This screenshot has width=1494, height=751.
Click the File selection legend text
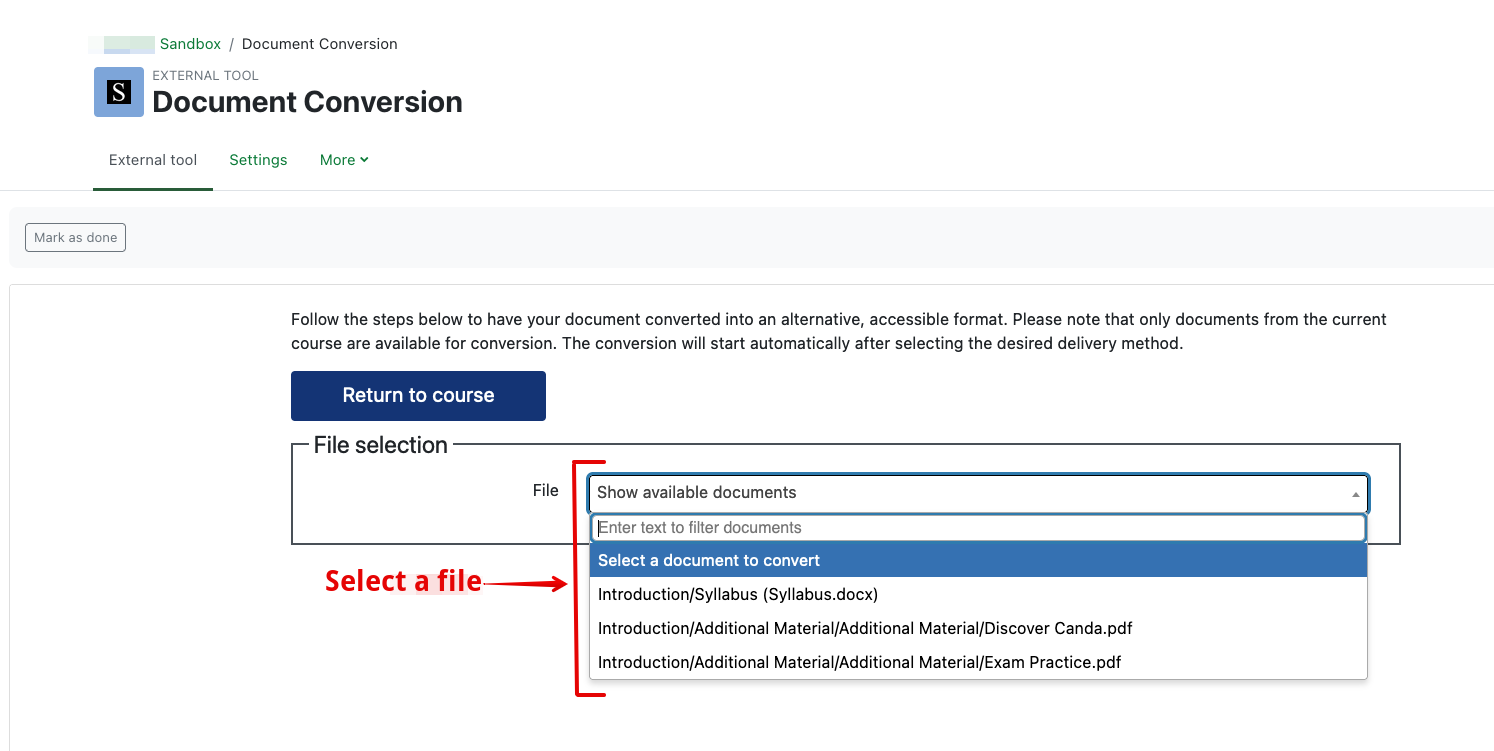380,445
